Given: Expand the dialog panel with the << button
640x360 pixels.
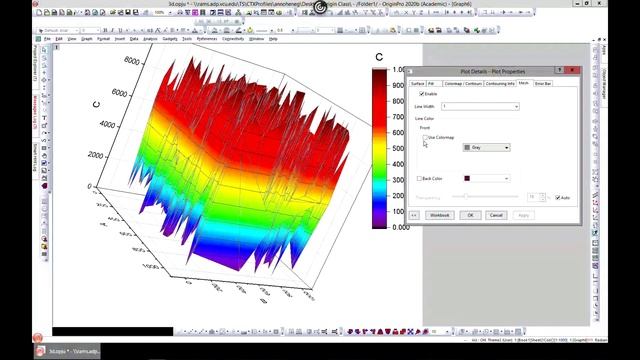Looking at the screenshot, I should click(414, 215).
